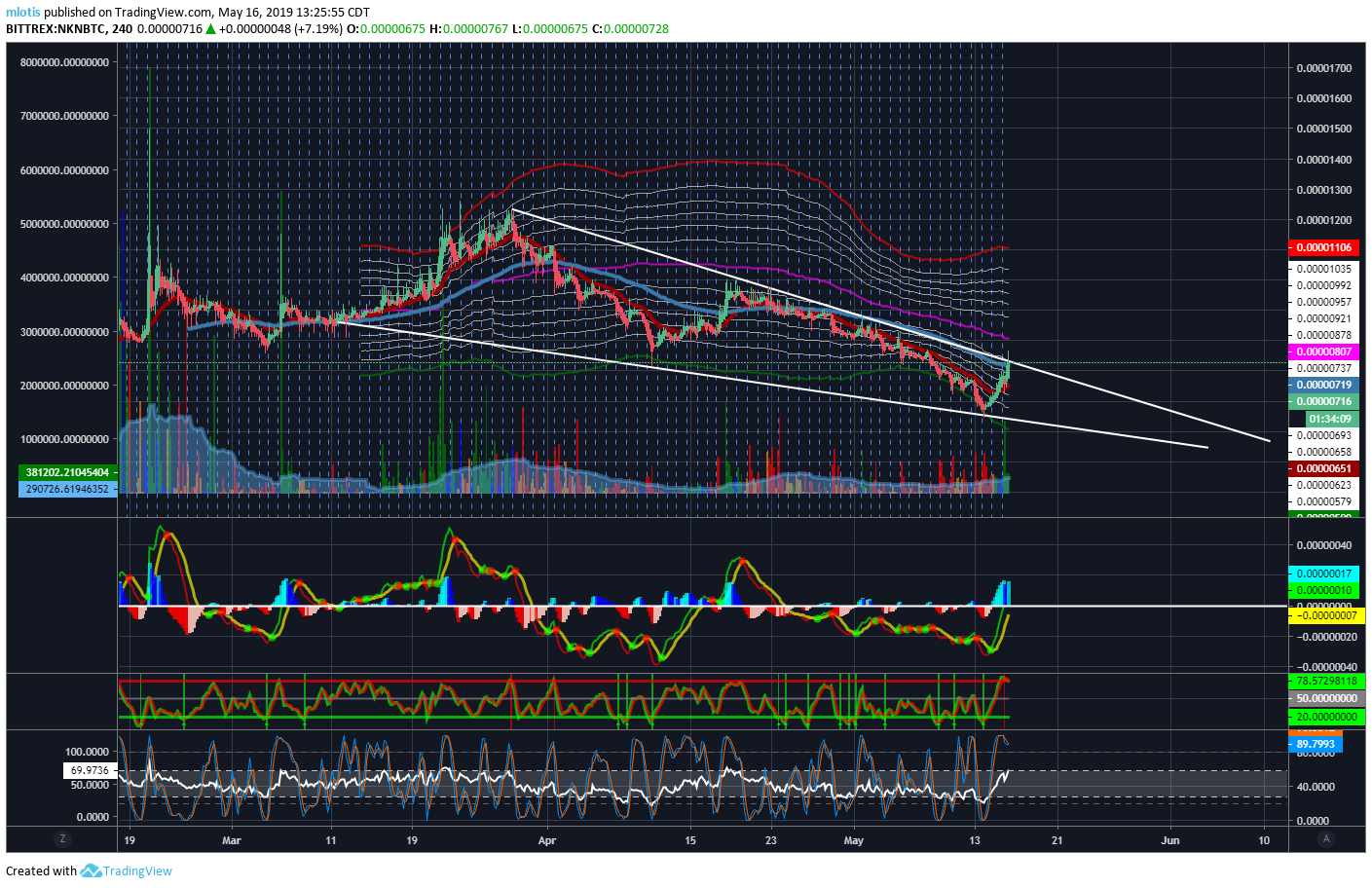Click the Jun date on time axis
The width and height of the screenshot is (1372, 888).
1169,840
